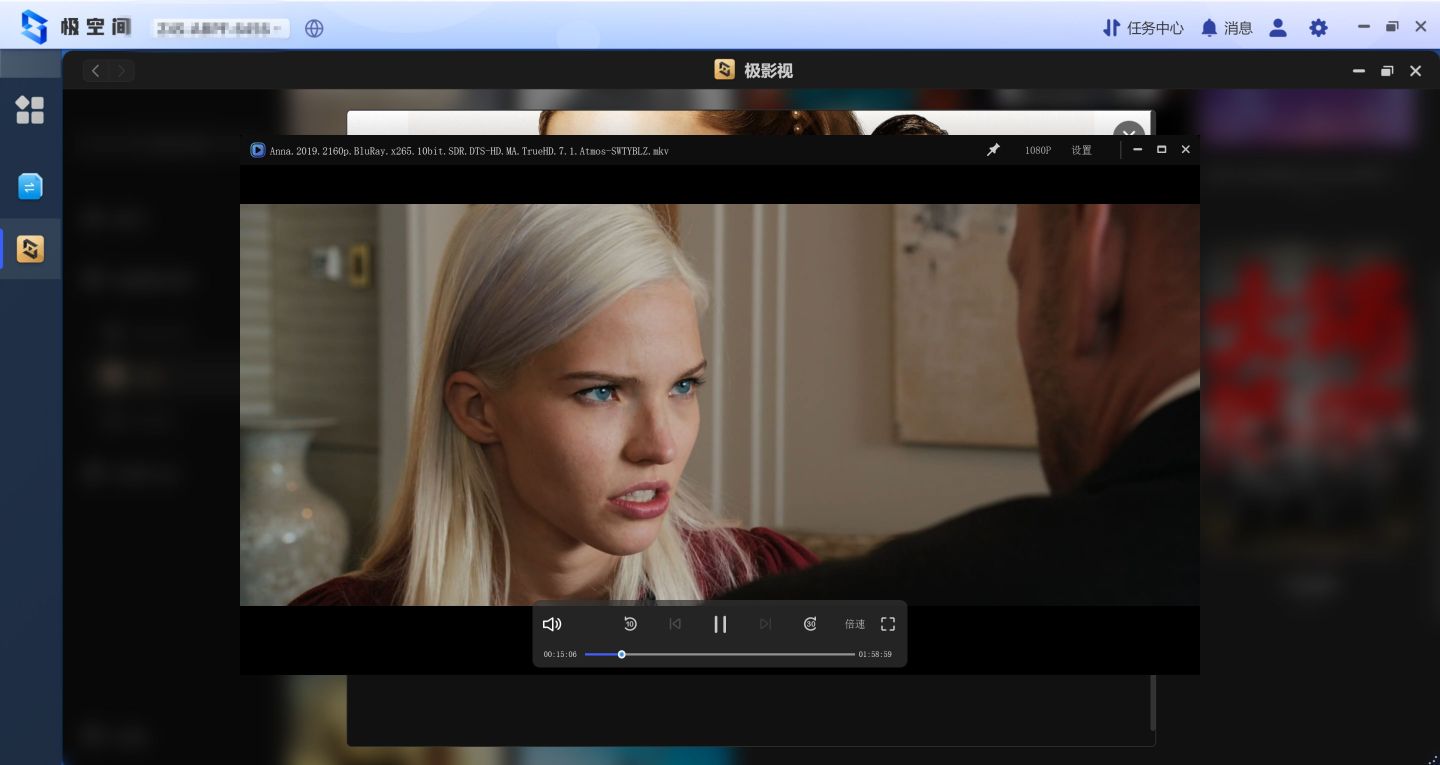The width and height of the screenshot is (1440, 765).
Task: Open the 1080P resolution selector
Action: pyautogui.click(x=1037, y=150)
